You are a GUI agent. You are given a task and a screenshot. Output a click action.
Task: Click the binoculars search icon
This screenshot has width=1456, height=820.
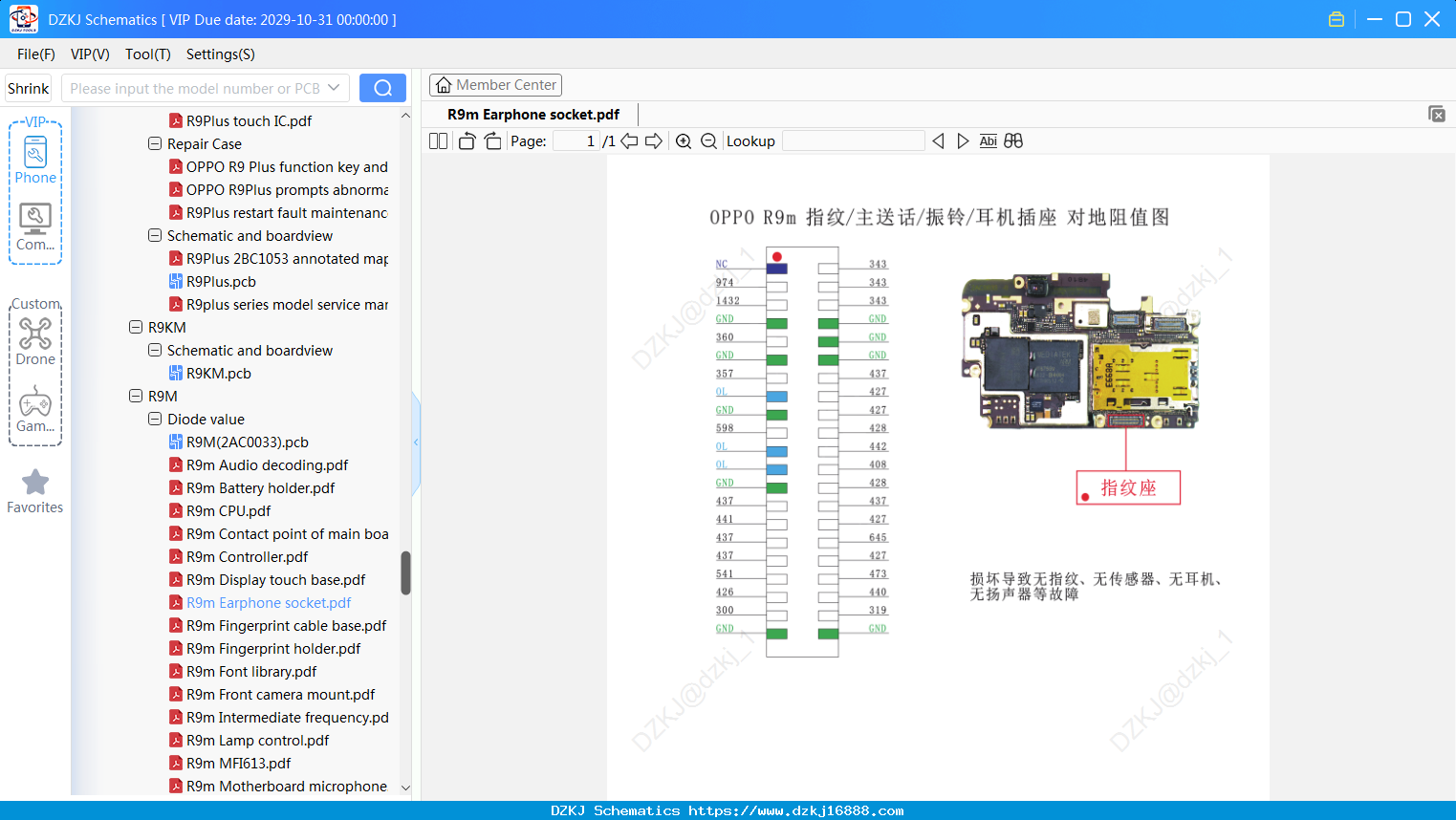point(1013,141)
